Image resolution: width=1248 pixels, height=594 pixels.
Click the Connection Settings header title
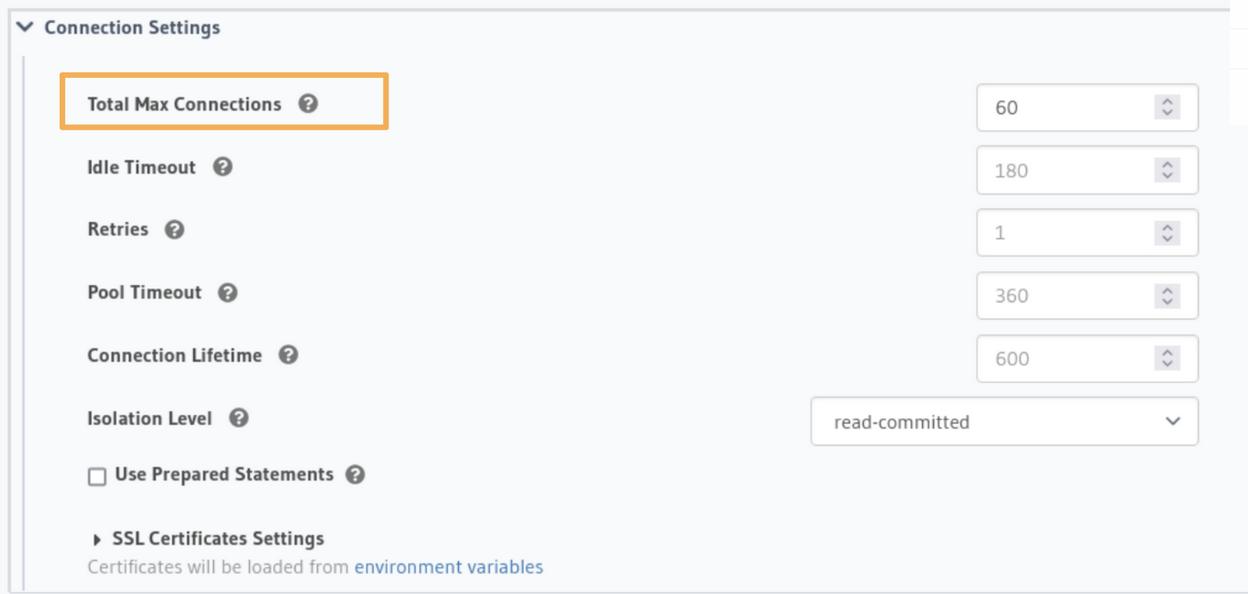coord(132,28)
